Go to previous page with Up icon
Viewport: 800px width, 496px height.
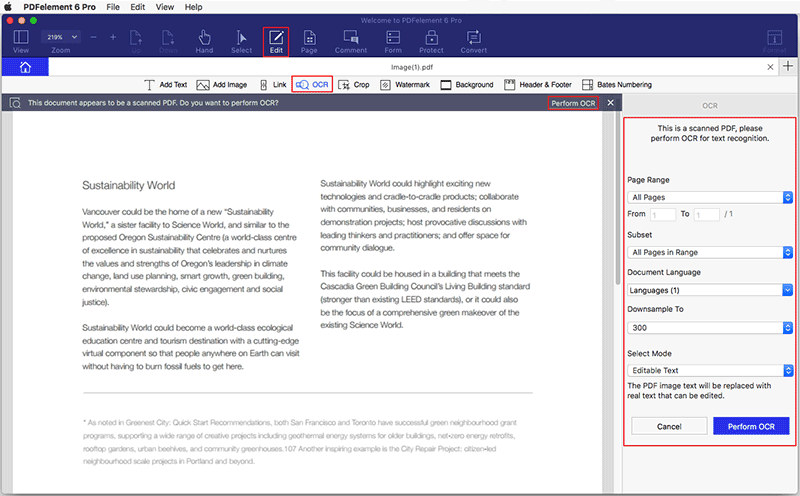136,41
